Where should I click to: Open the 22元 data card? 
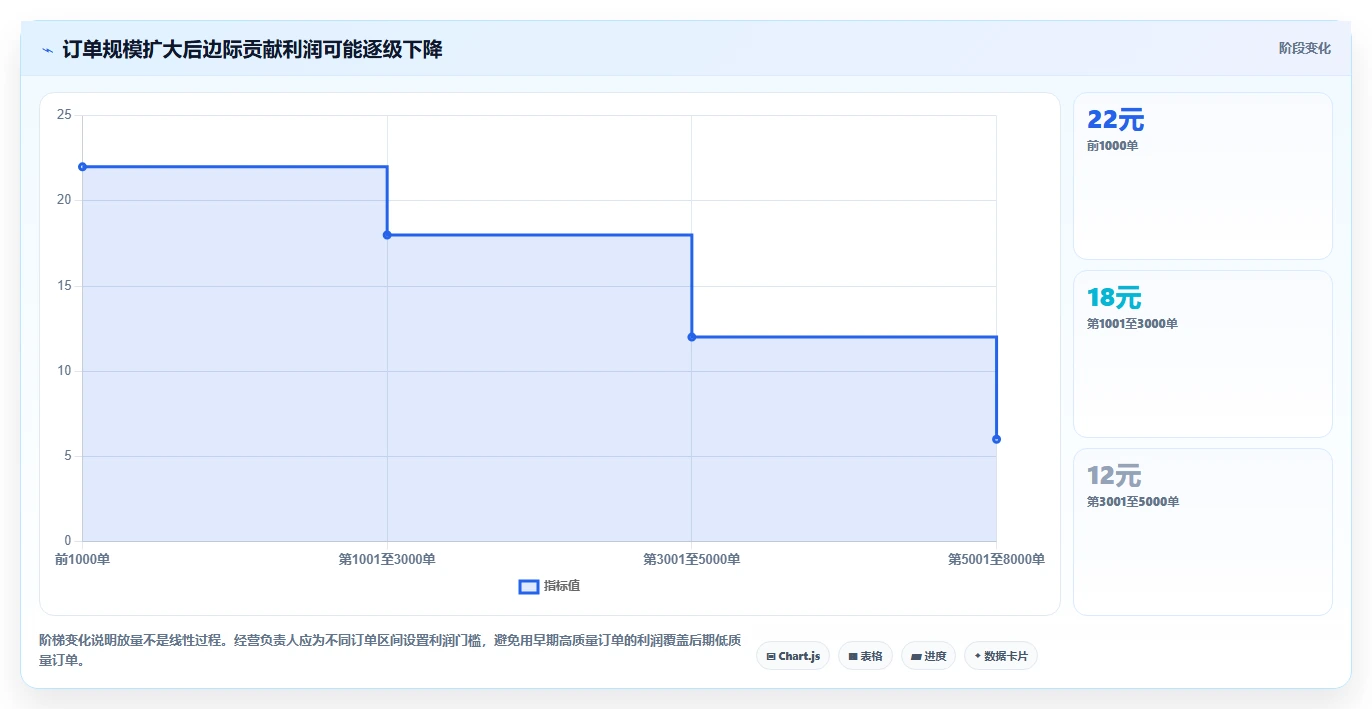click(x=1202, y=176)
